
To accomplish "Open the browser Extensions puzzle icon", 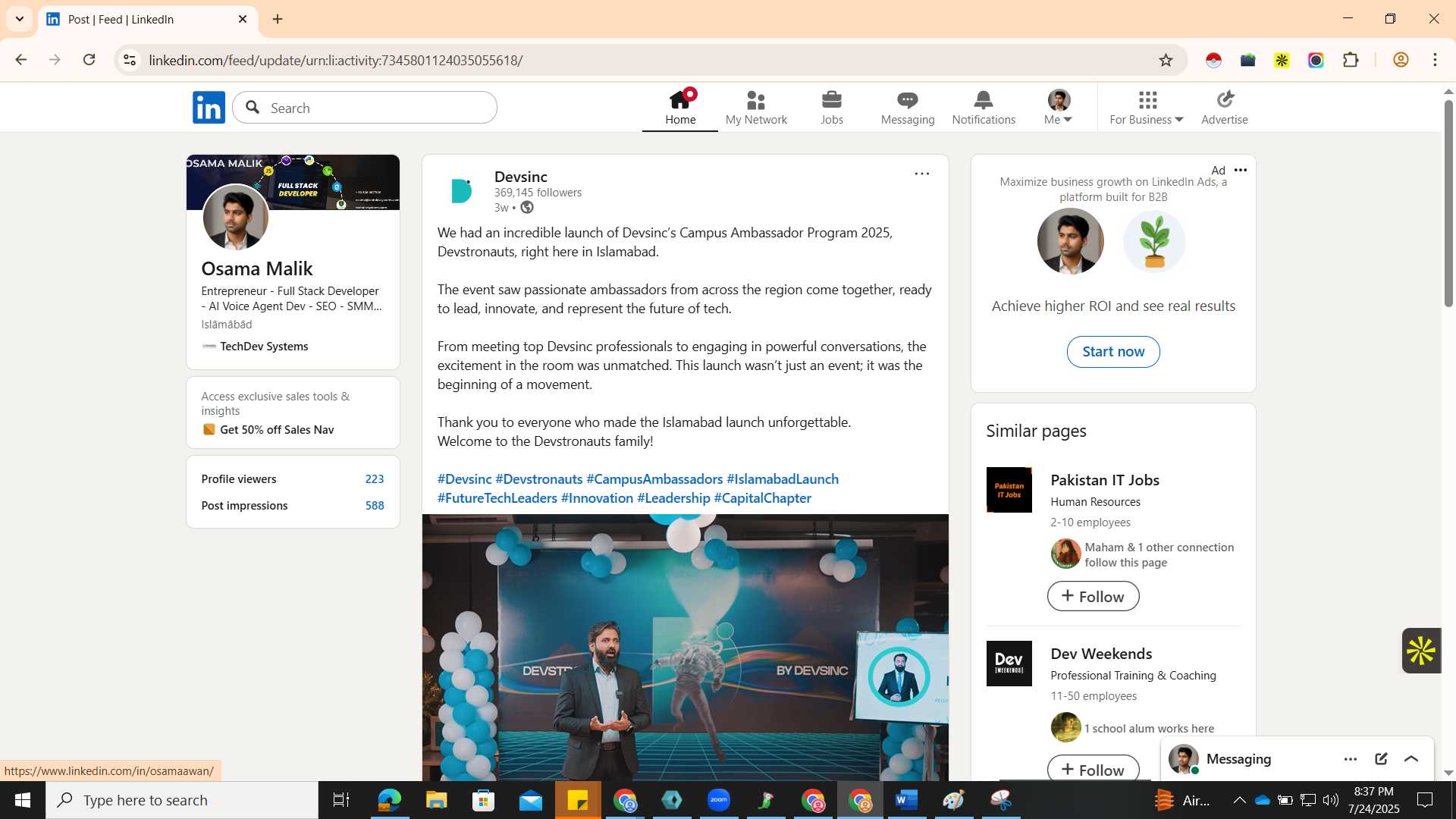I will (1351, 60).
